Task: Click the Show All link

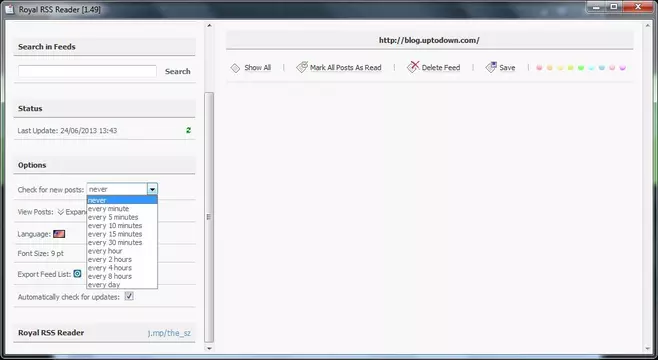Action: point(257,68)
